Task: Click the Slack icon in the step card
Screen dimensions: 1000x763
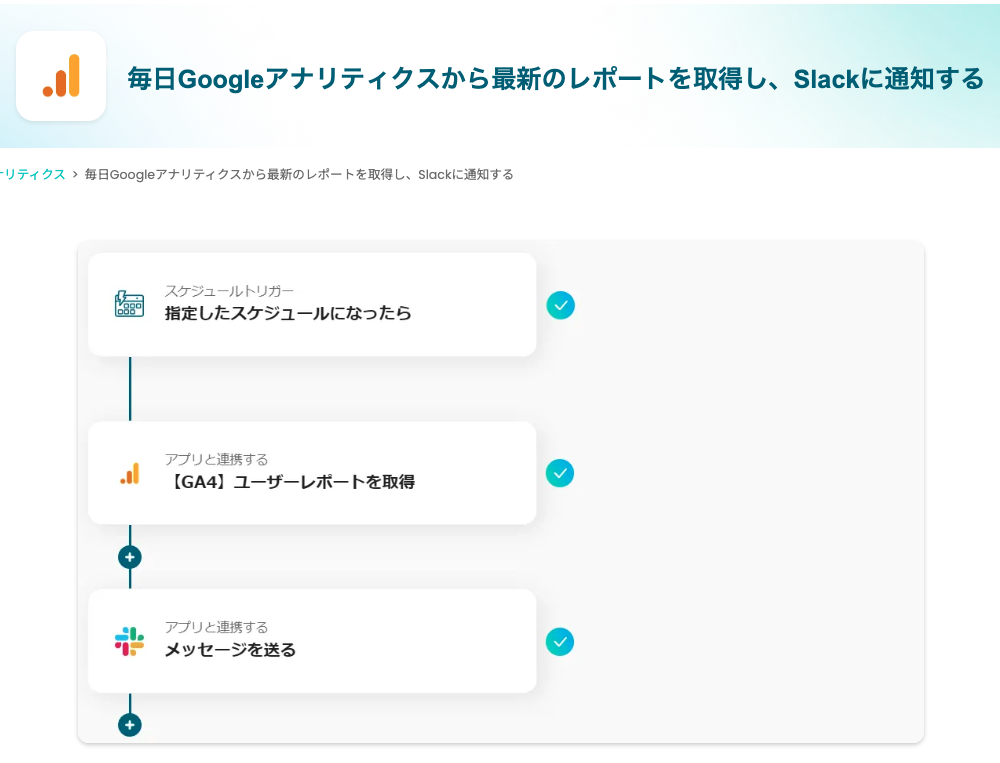Action: (x=129, y=641)
